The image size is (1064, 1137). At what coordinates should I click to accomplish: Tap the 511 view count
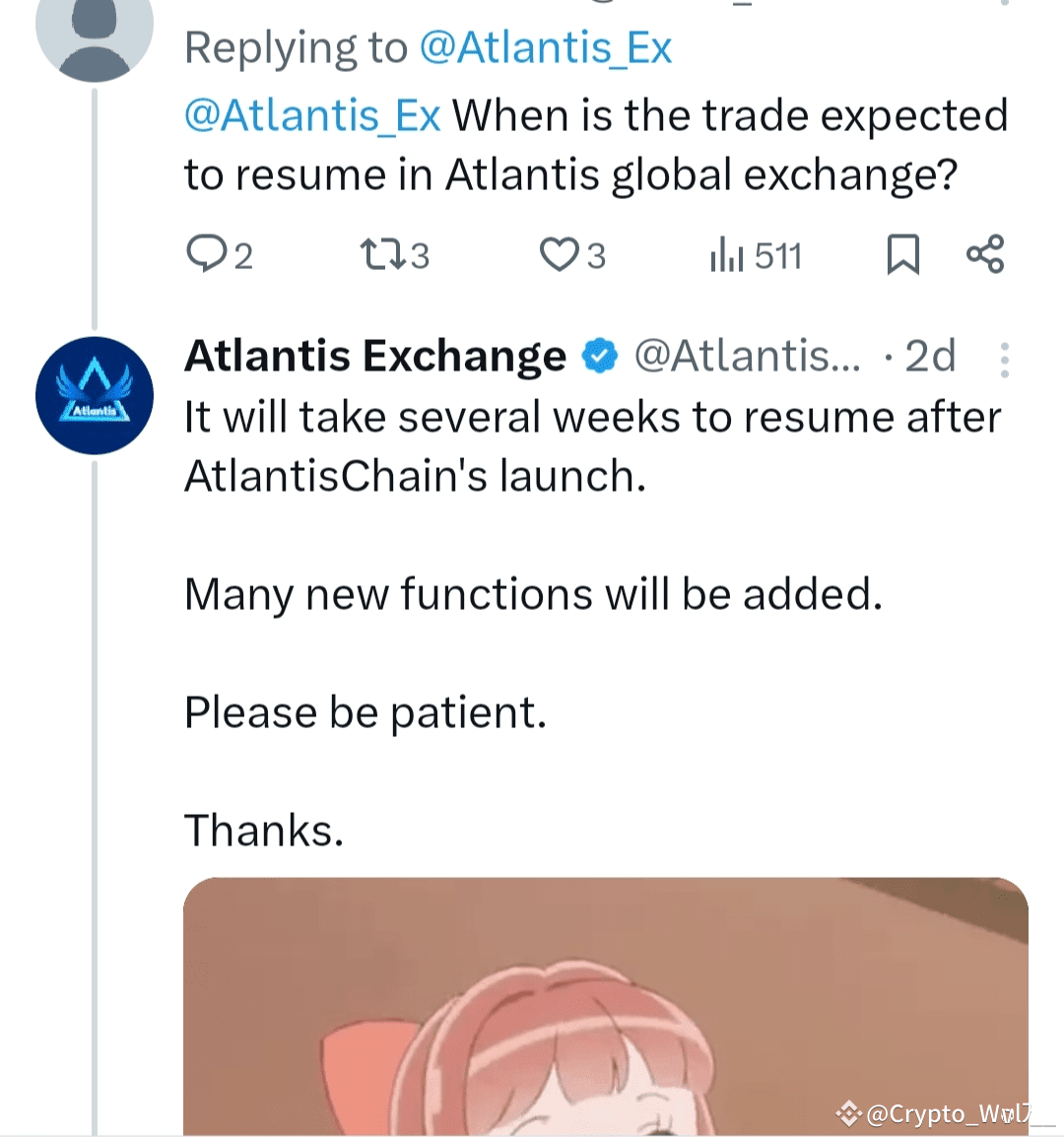(x=778, y=256)
